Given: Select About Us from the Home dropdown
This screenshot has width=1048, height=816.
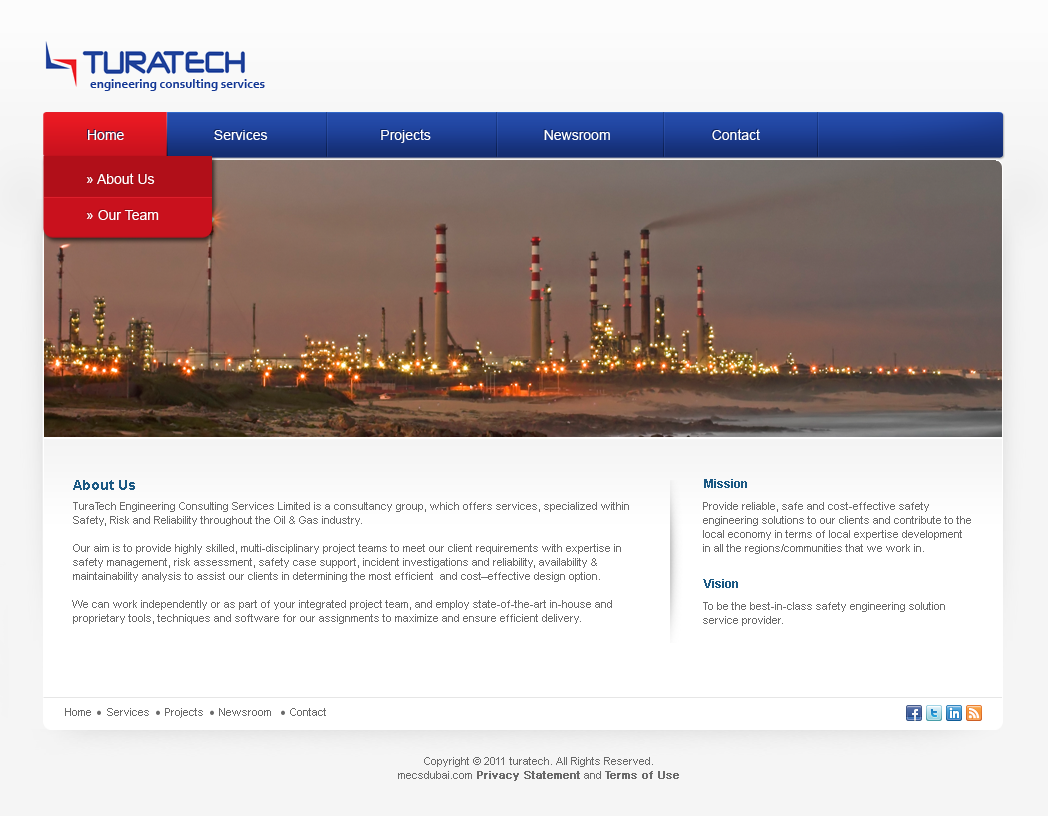Looking at the screenshot, I should click(121, 178).
